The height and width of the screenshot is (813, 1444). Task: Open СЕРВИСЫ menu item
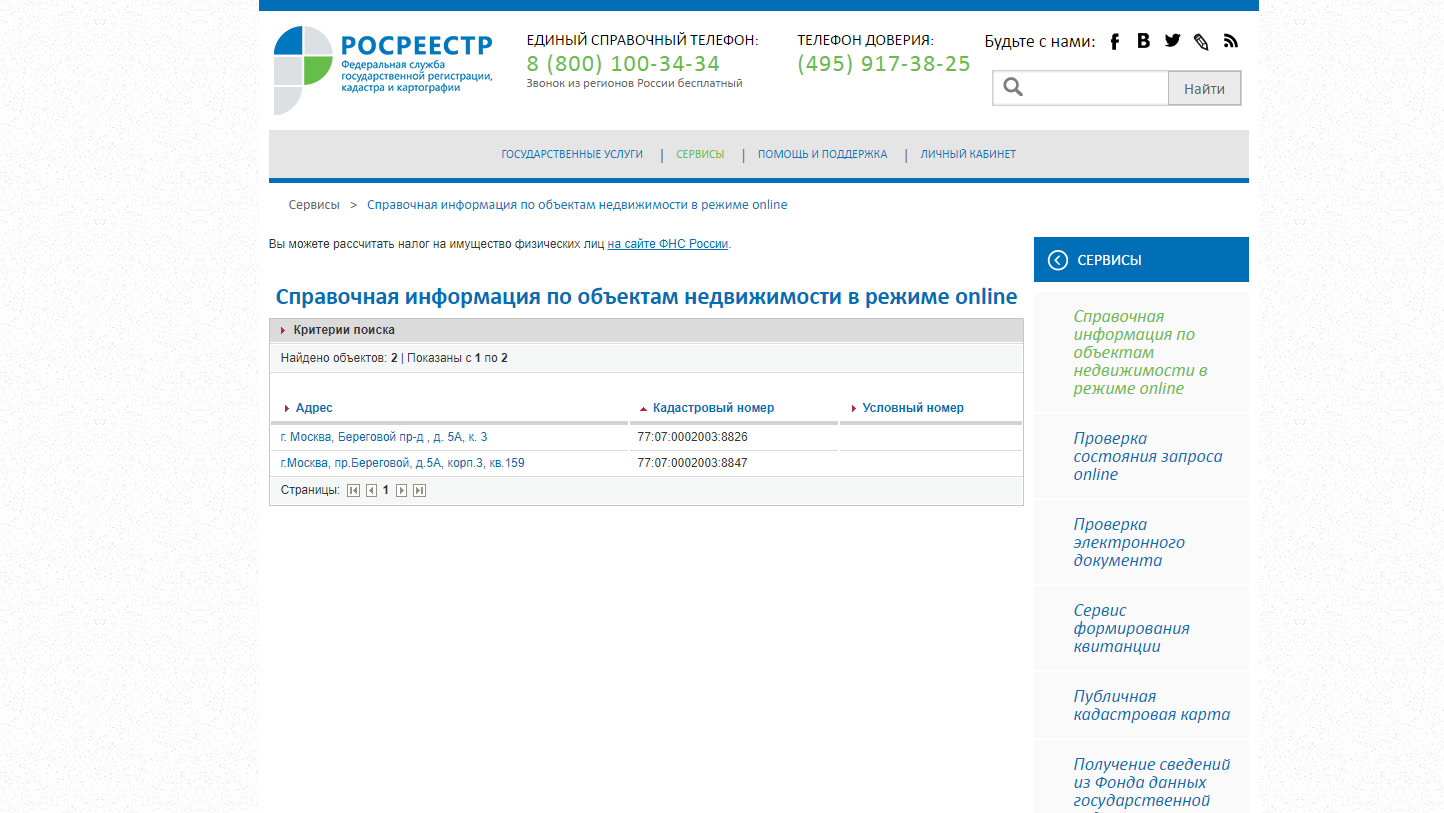pyautogui.click(x=700, y=154)
